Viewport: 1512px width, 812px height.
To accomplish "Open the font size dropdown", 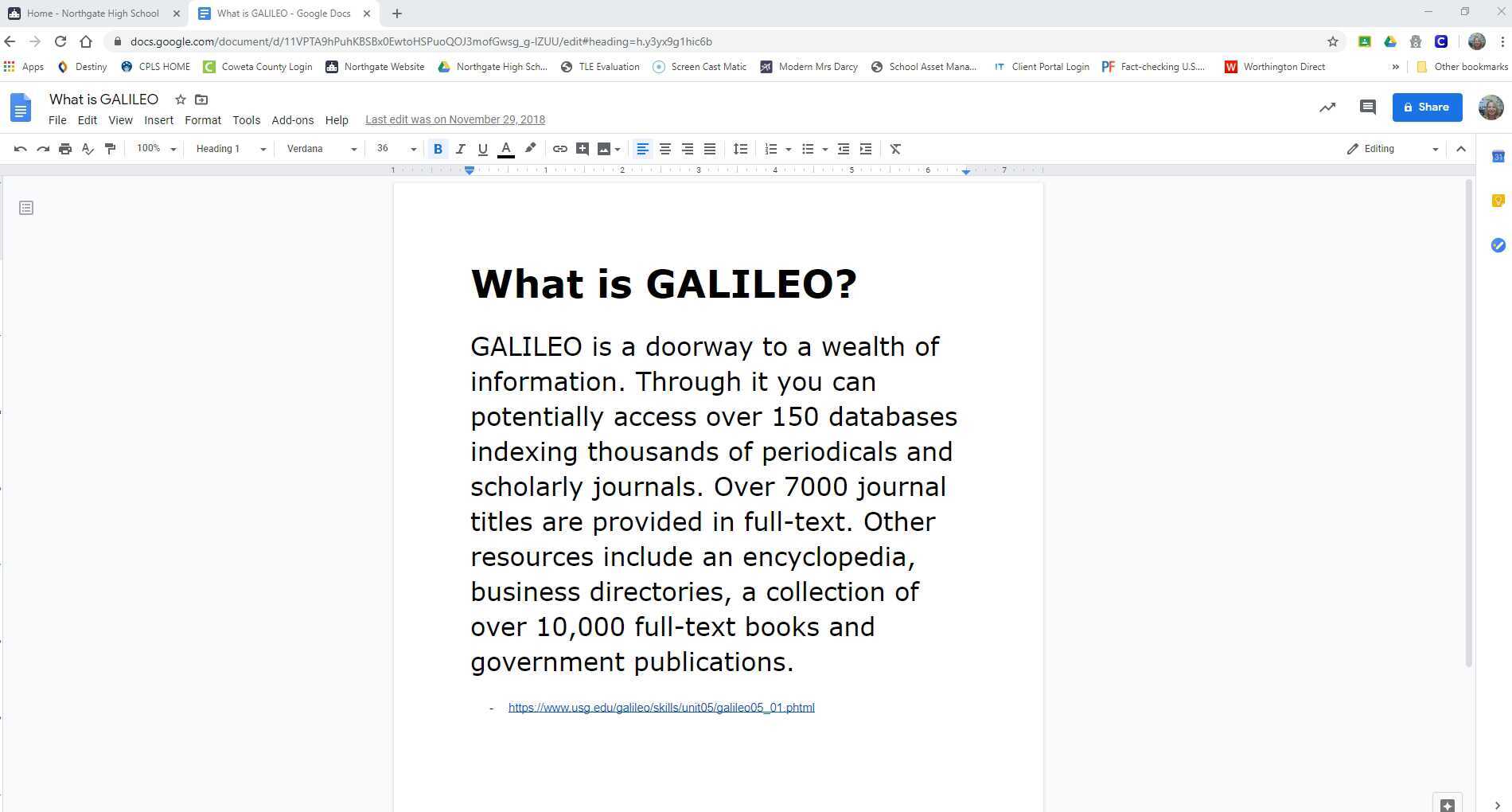I will pyautogui.click(x=414, y=148).
